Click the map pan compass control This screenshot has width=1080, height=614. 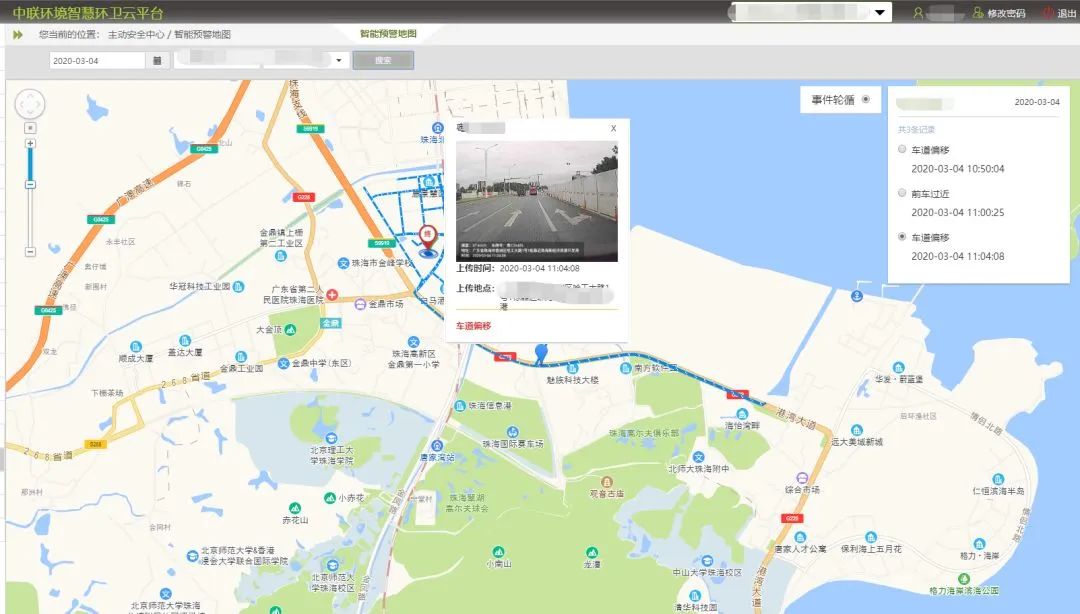30,102
